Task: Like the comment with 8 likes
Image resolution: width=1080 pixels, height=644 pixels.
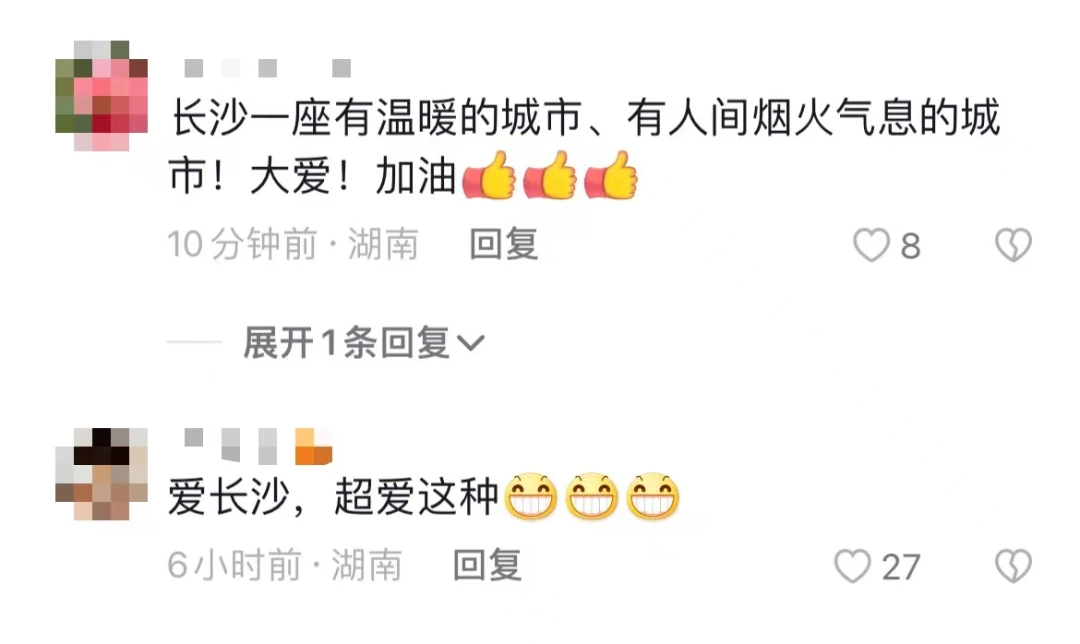Action: pyautogui.click(x=871, y=245)
